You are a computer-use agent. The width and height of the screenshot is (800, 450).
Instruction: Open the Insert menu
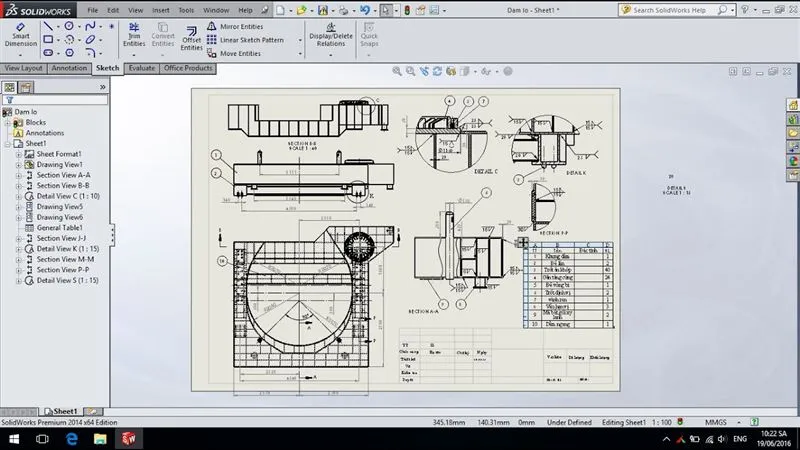pos(158,9)
